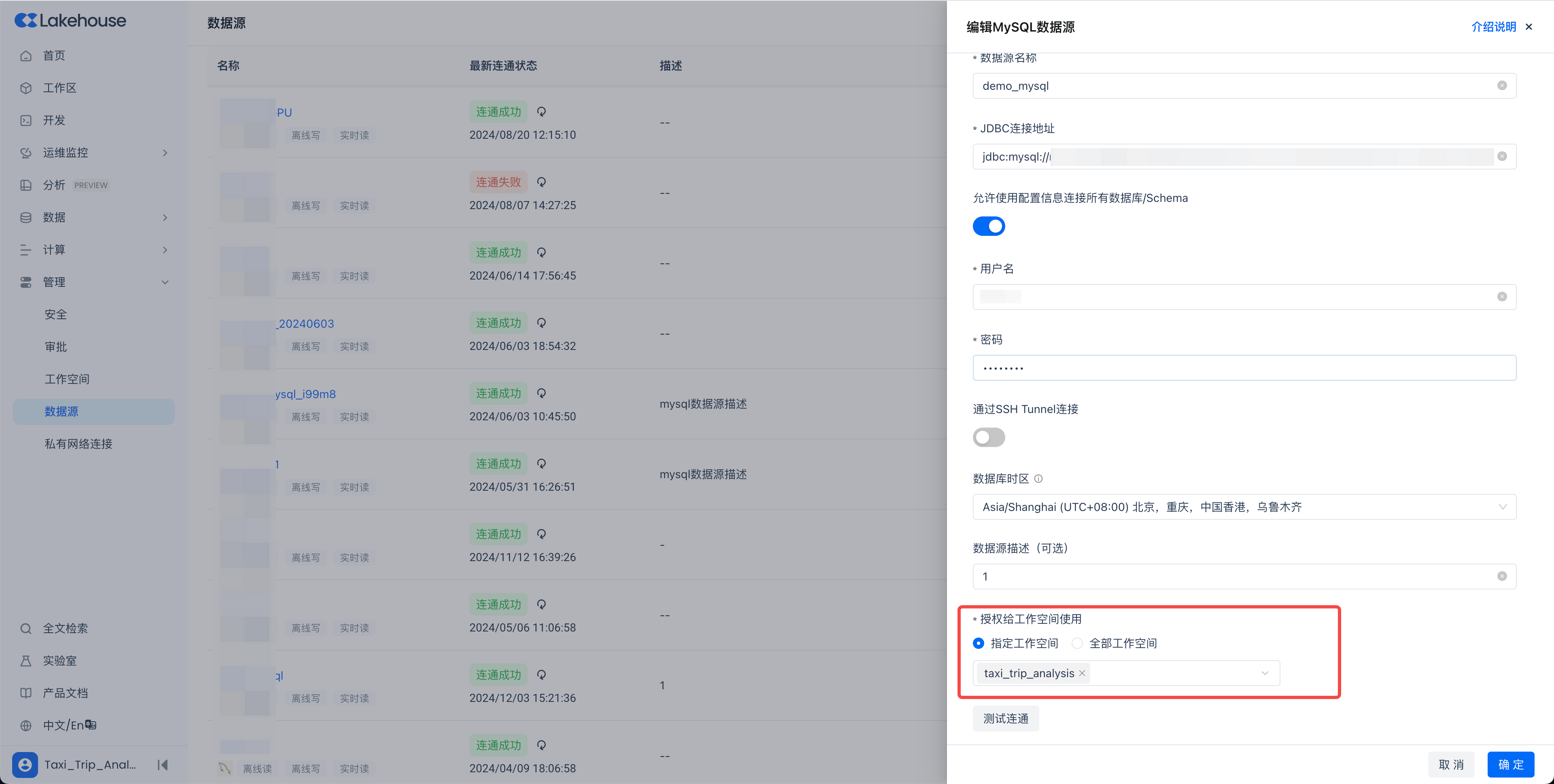Refresh connectivity status for the failed datasource
Screen dimensions: 1554x784
541,182
